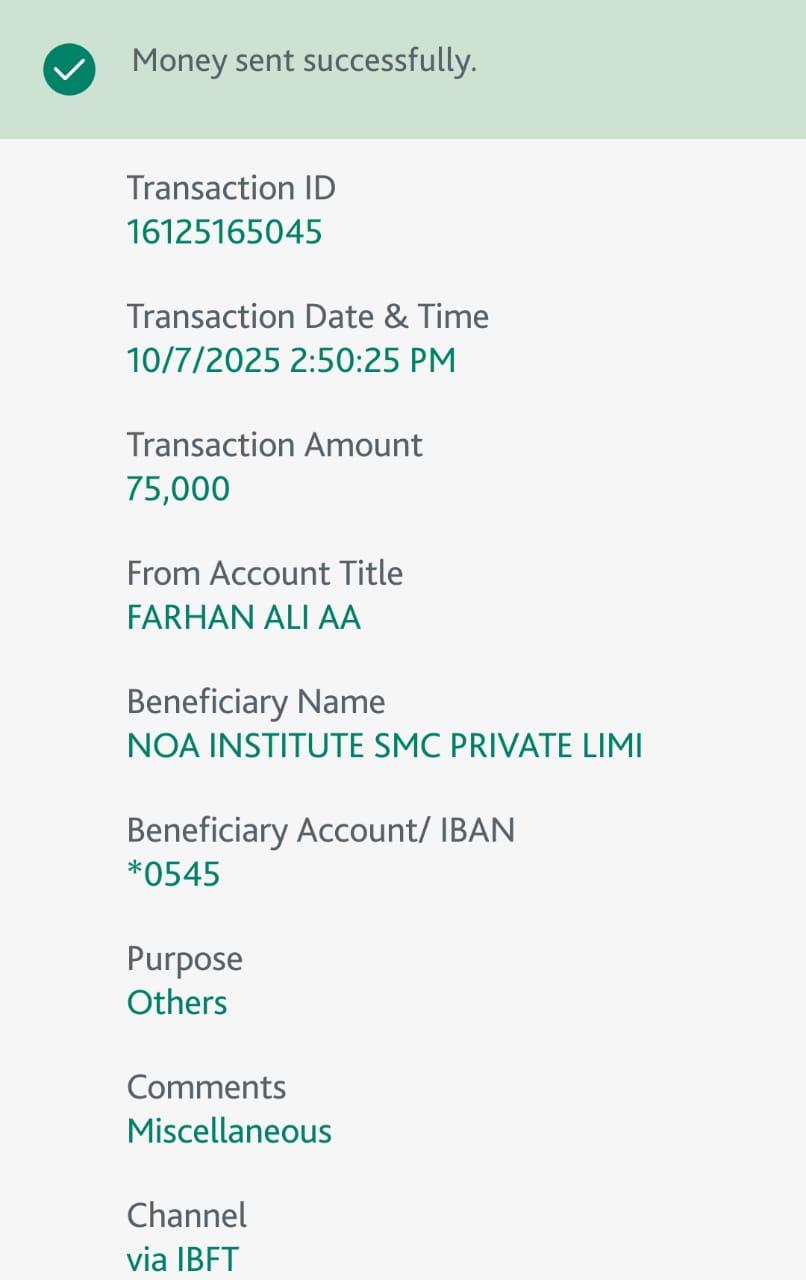Image resolution: width=806 pixels, height=1280 pixels.
Task: Click the Channel label
Action: [186, 1215]
